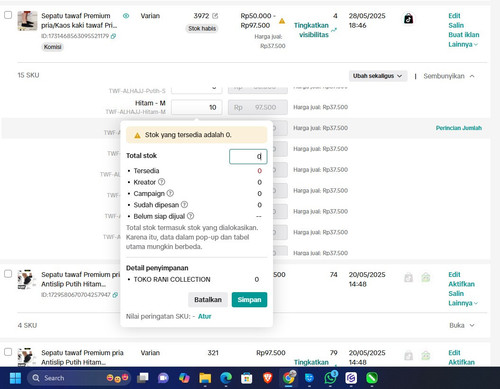
Task: Click 15 SKU label
Action: [x=28, y=75]
